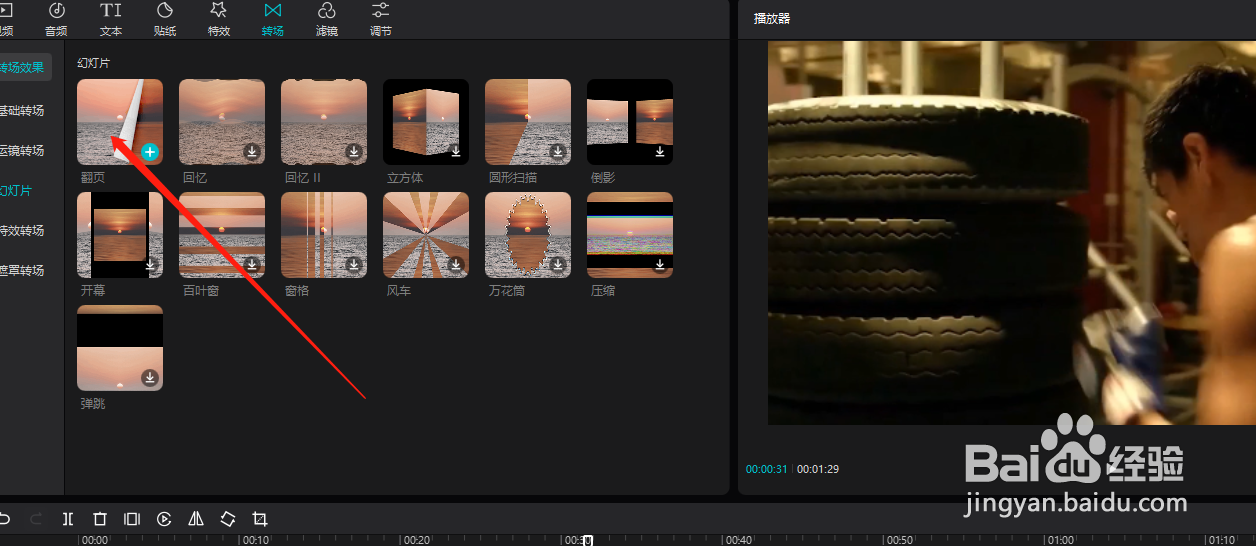This screenshot has height=546, width=1256.
Task: Download the 回忆 transition
Action: 251,152
